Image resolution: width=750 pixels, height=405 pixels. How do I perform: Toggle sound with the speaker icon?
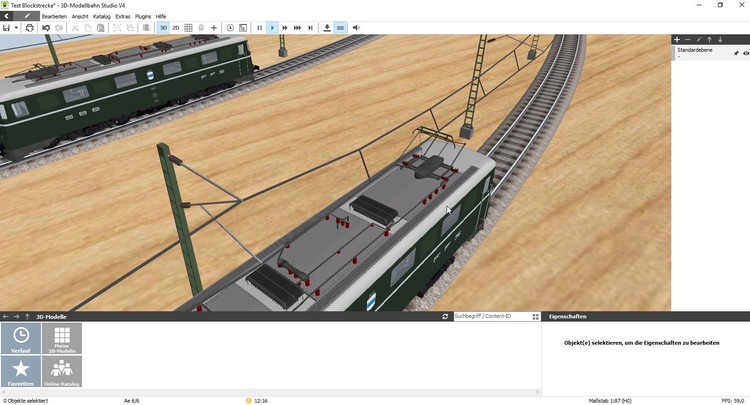pyautogui.click(x=356, y=28)
